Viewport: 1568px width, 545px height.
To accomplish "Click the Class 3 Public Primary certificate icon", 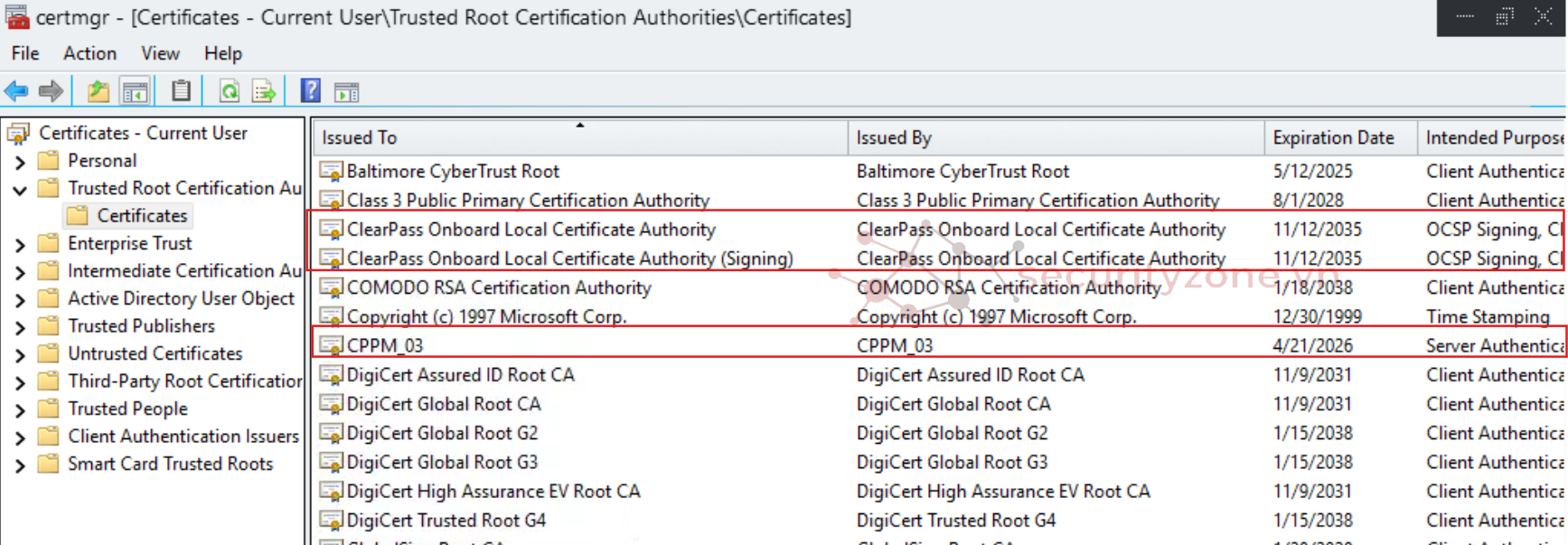I will 332,201.
